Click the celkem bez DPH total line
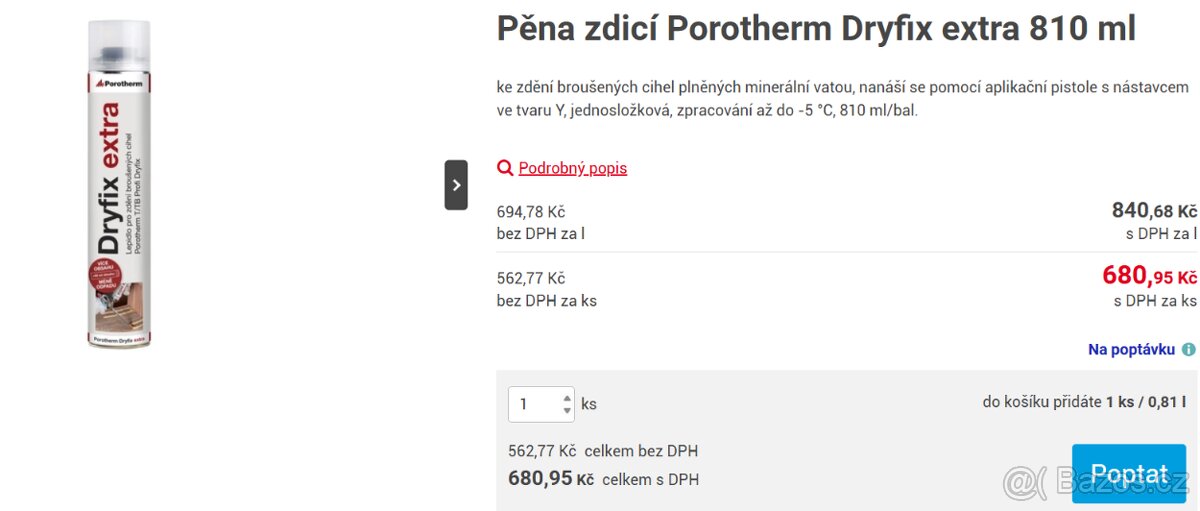1200x511 pixels. (603, 451)
